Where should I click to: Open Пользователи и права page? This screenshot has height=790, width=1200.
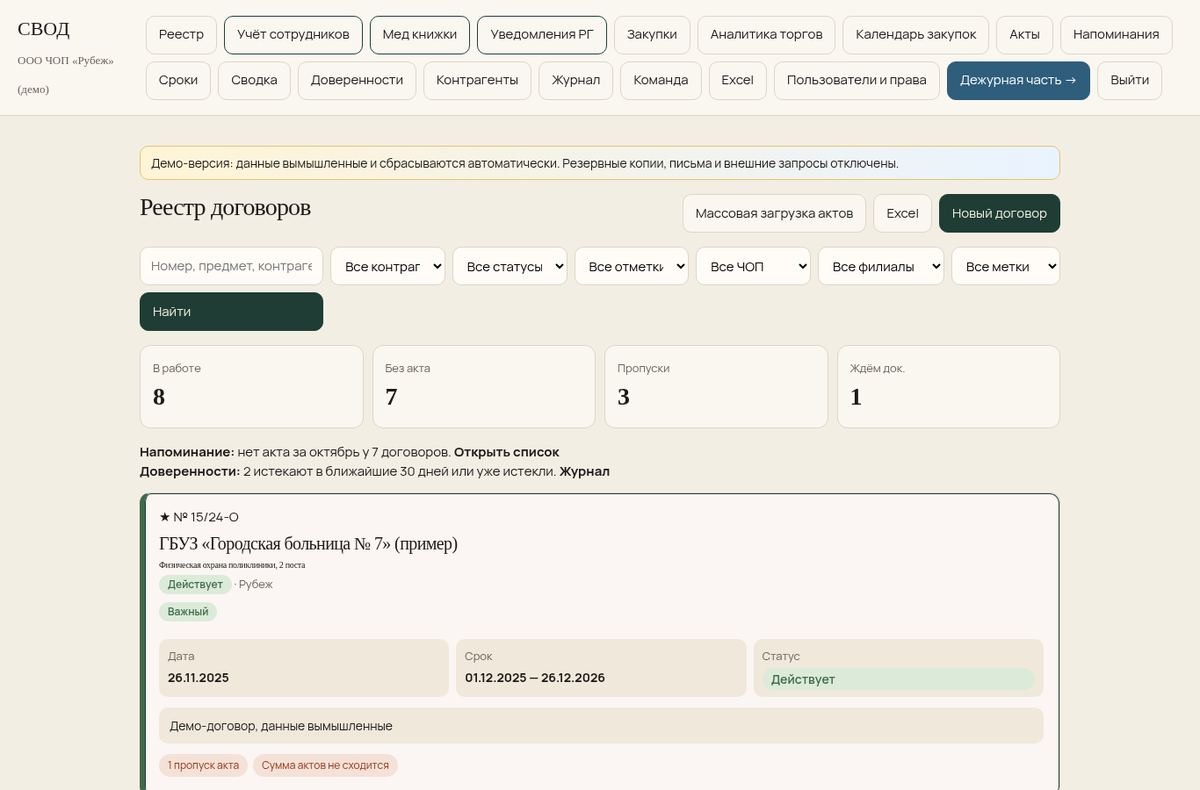coord(857,80)
